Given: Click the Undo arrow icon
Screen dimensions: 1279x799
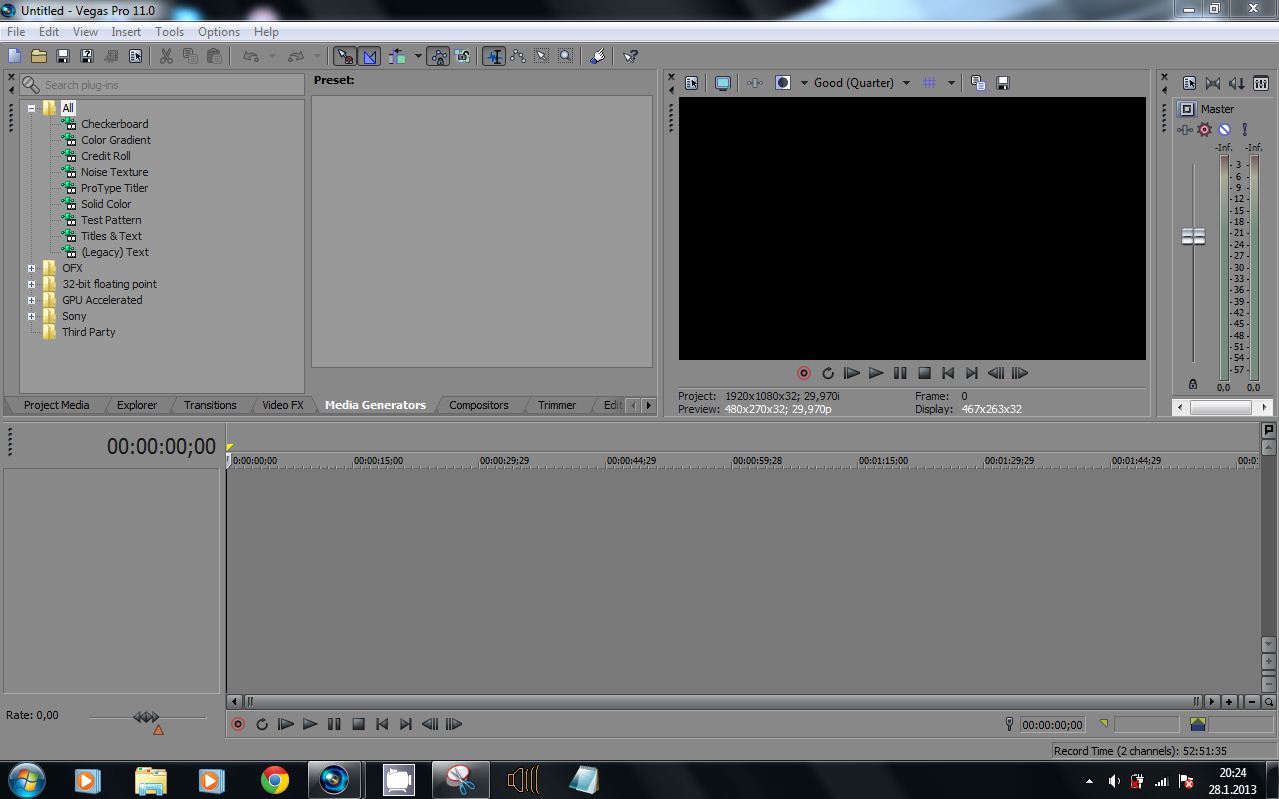Looking at the screenshot, I should click(252, 56).
